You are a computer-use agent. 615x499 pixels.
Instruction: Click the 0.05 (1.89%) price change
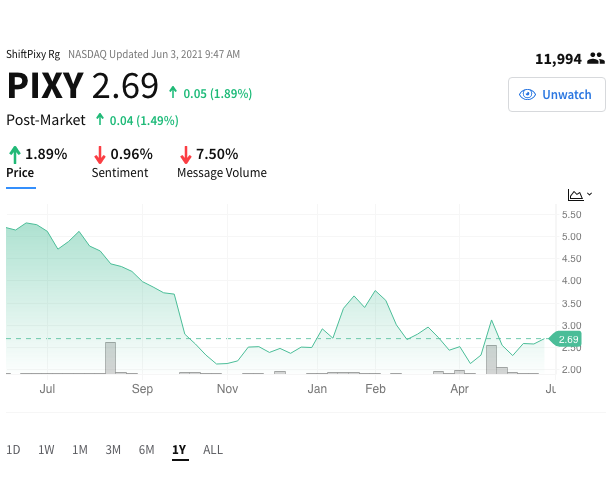tap(218, 94)
